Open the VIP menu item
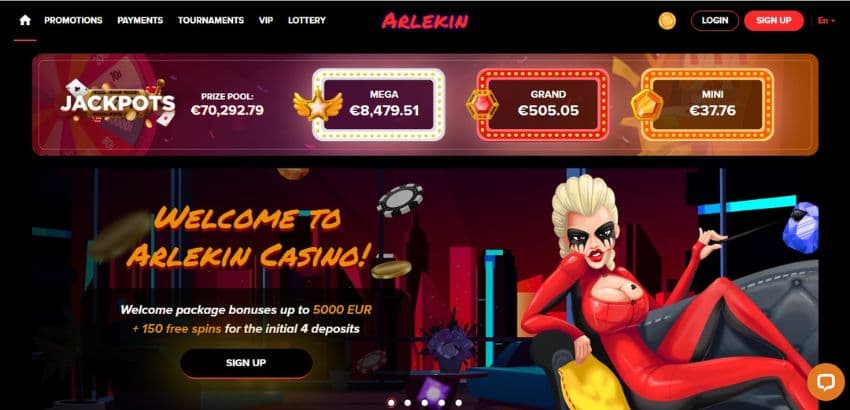Image resolution: width=850 pixels, height=410 pixels. pos(266,21)
